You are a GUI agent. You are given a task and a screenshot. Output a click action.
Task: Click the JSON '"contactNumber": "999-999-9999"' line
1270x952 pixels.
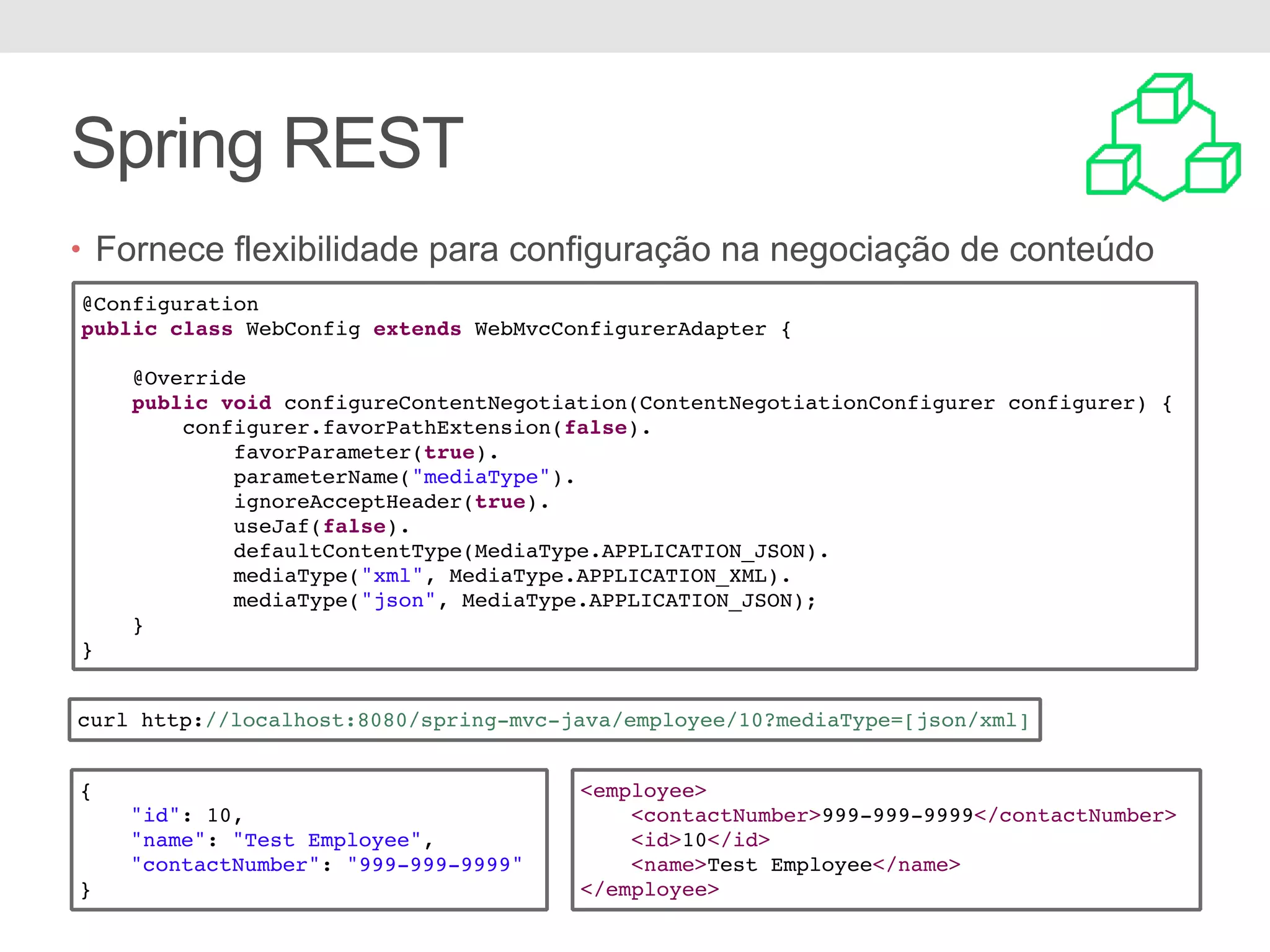[x=327, y=865]
